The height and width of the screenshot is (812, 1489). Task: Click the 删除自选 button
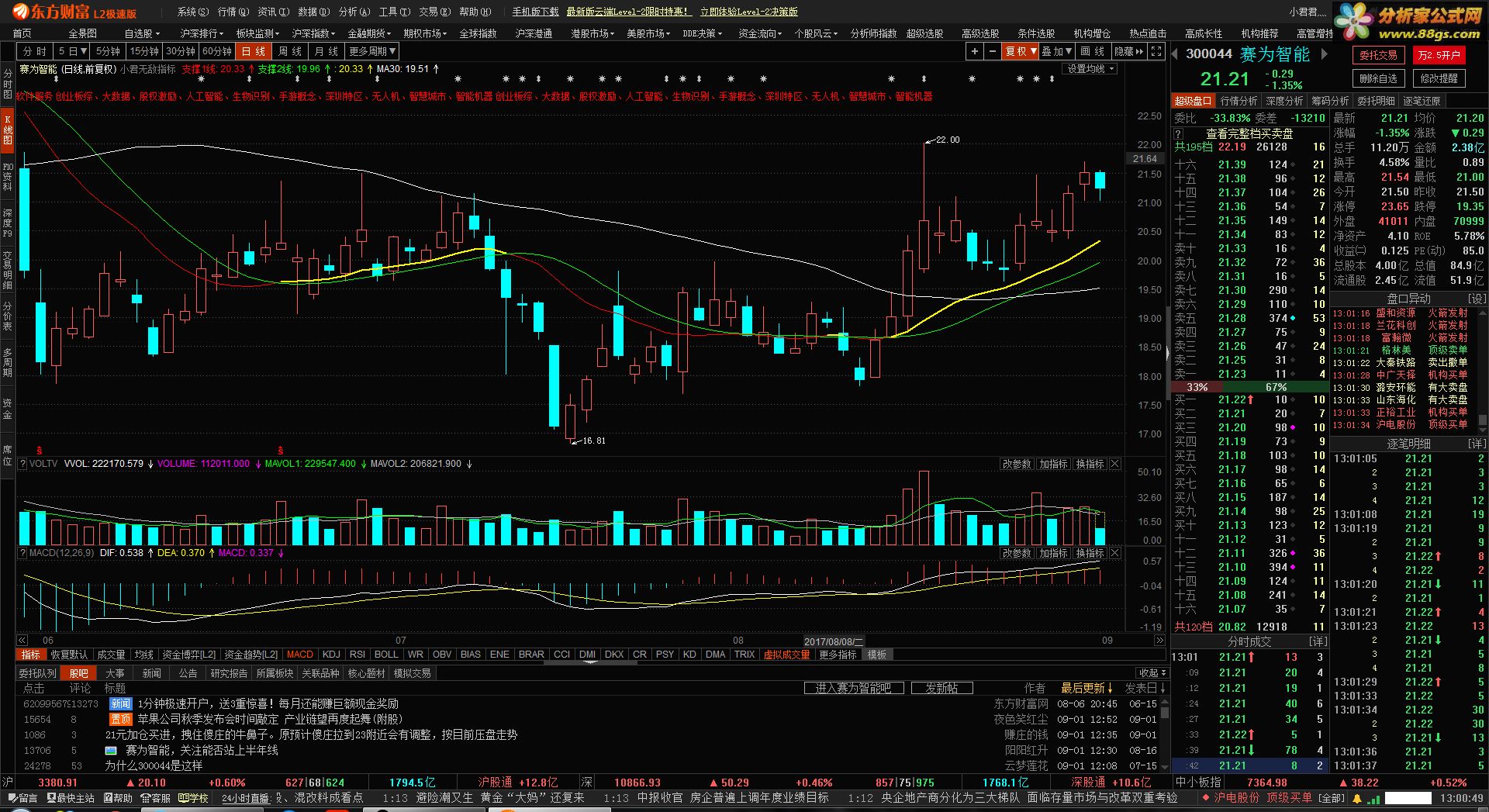click(1378, 78)
